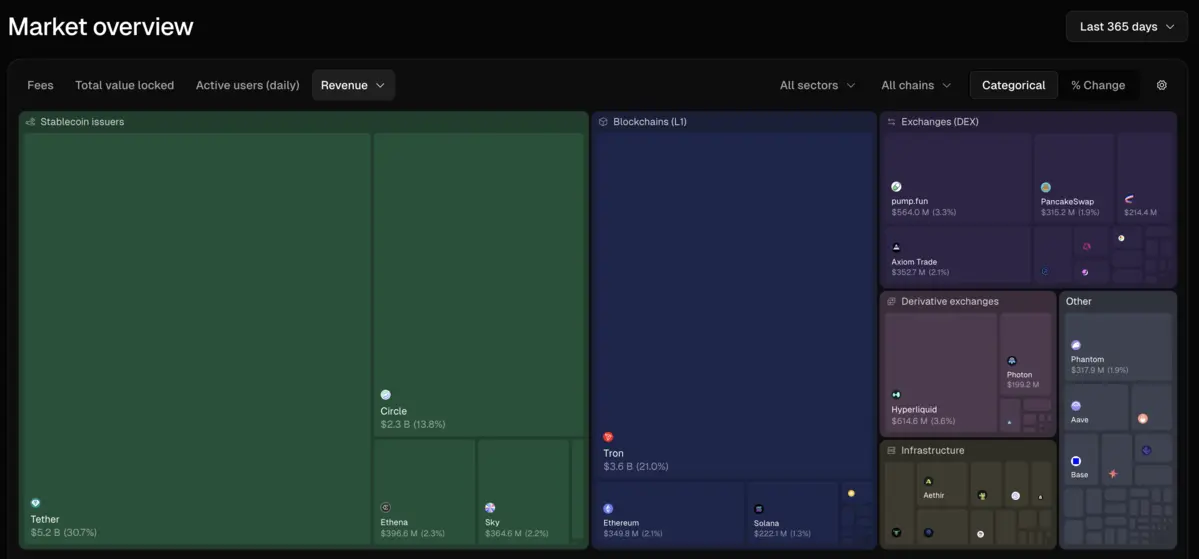The image size is (1199, 559).
Task: Click the pump.fun logo icon
Action: [896, 187]
